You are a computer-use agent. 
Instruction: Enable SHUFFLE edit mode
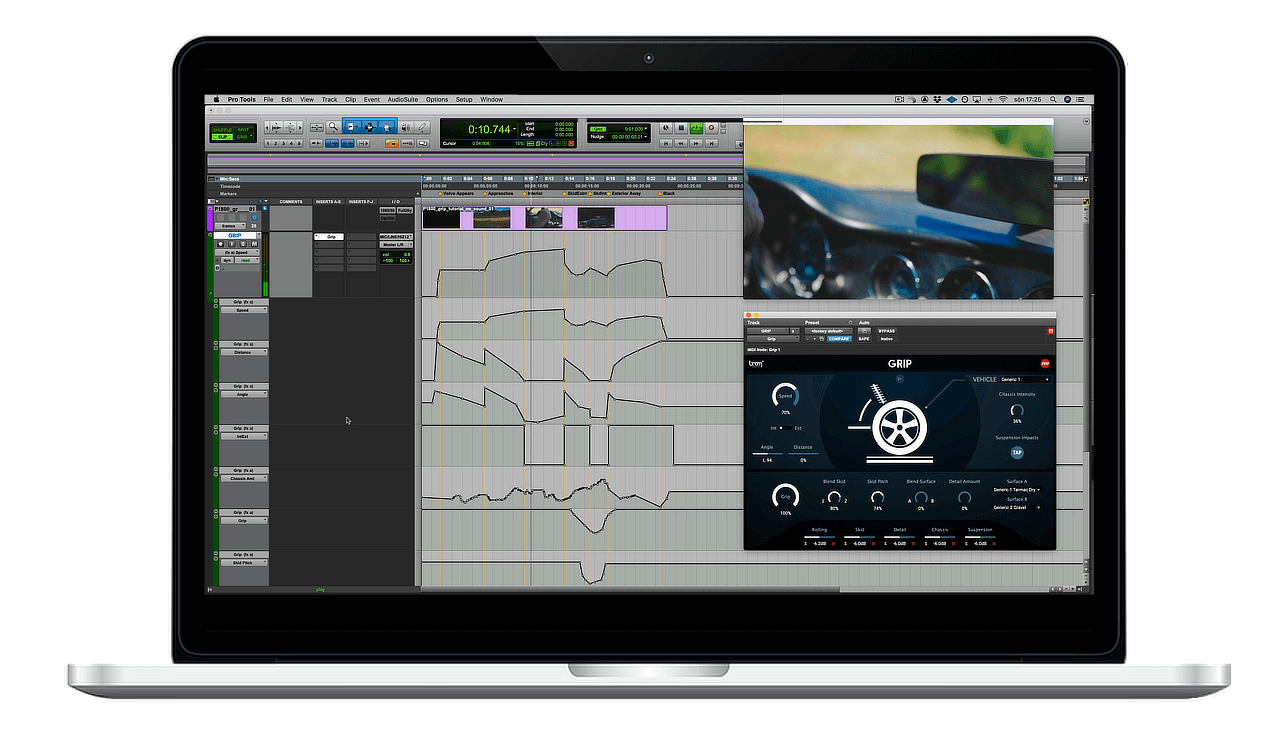pos(224,129)
